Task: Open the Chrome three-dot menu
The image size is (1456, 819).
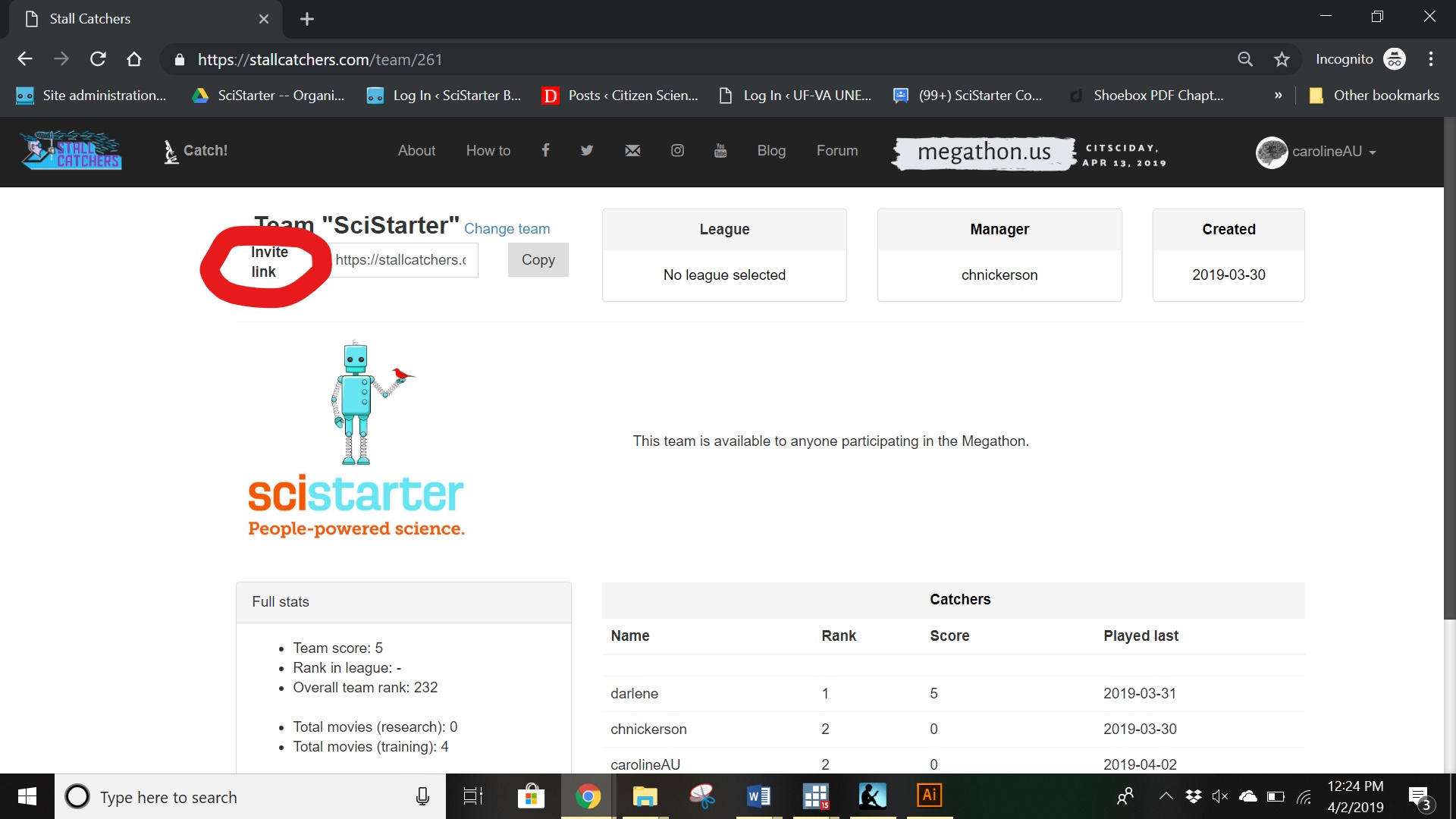Action: point(1431,59)
